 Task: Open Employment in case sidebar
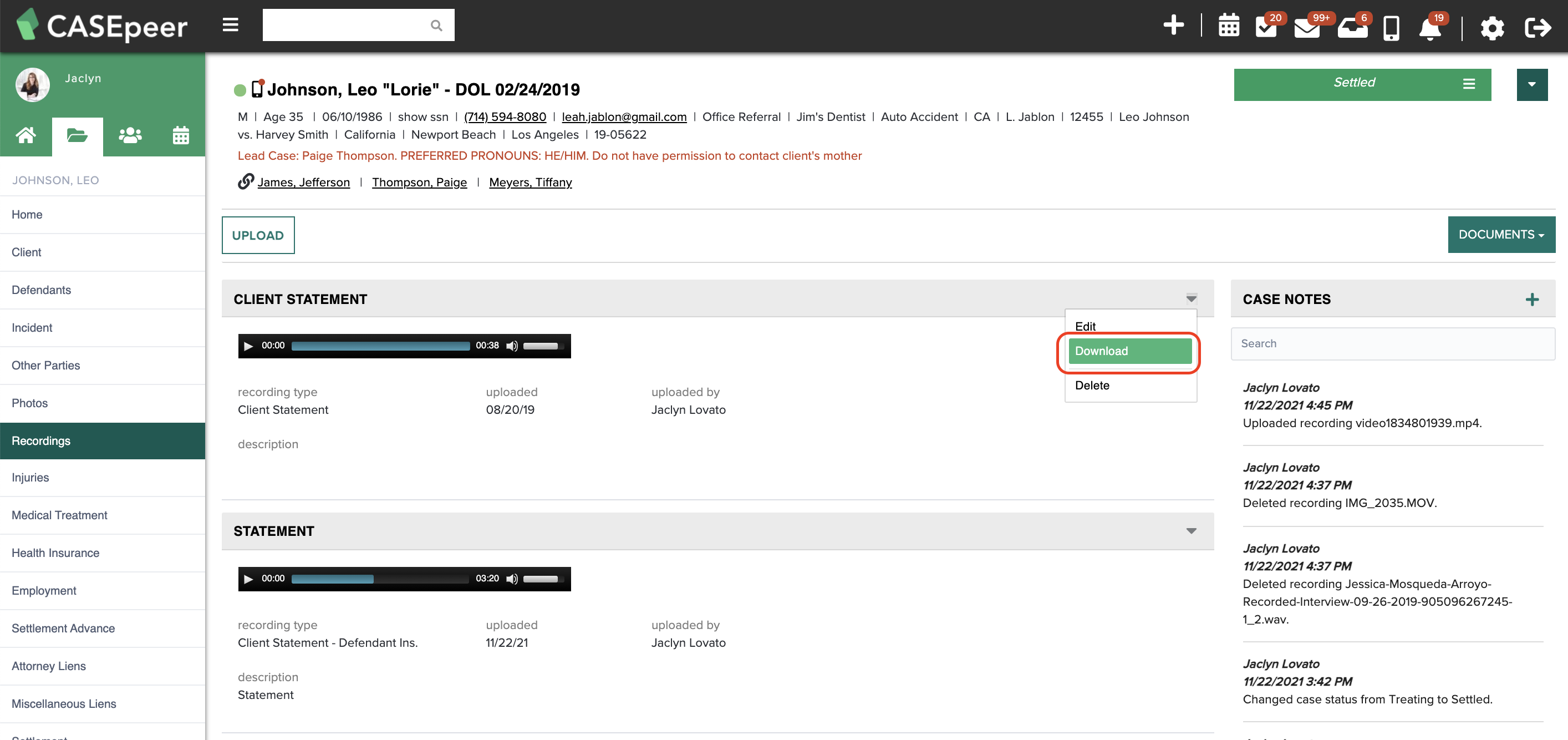(x=102, y=591)
